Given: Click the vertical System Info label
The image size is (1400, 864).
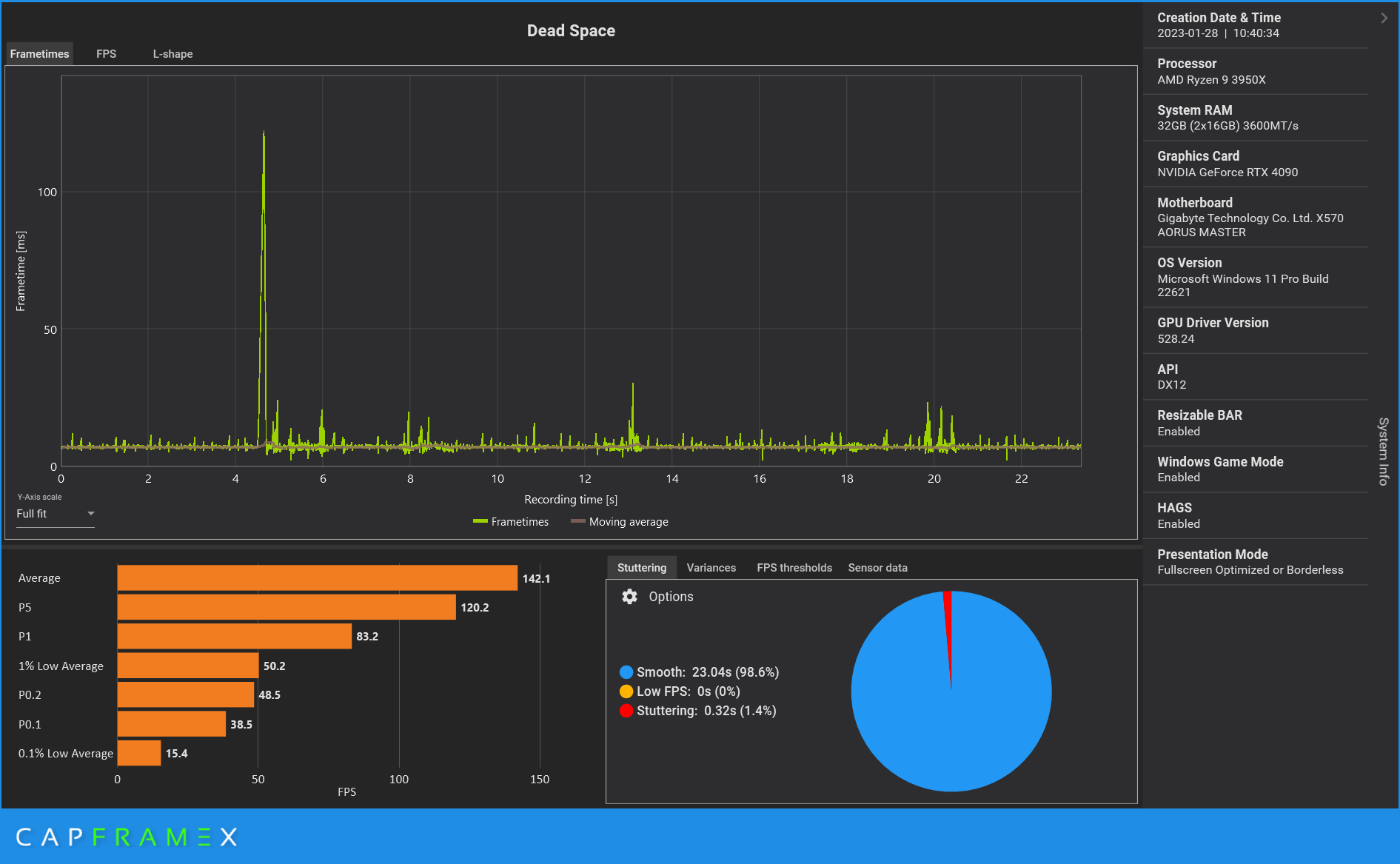Looking at the screenshot, I should click(x=1383, y=452).
